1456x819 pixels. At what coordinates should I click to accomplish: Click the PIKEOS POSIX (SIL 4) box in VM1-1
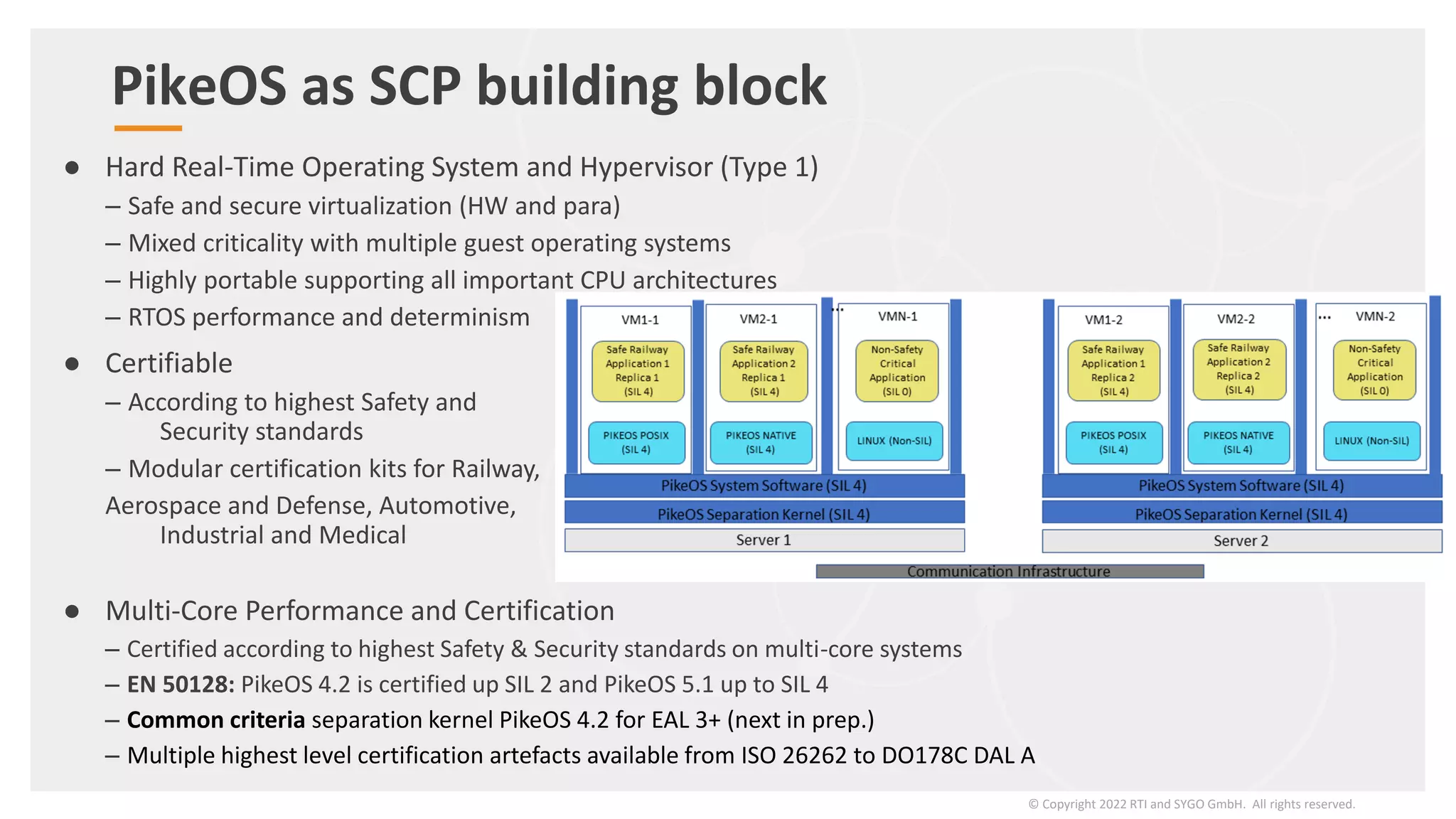[x=636, y=442]
